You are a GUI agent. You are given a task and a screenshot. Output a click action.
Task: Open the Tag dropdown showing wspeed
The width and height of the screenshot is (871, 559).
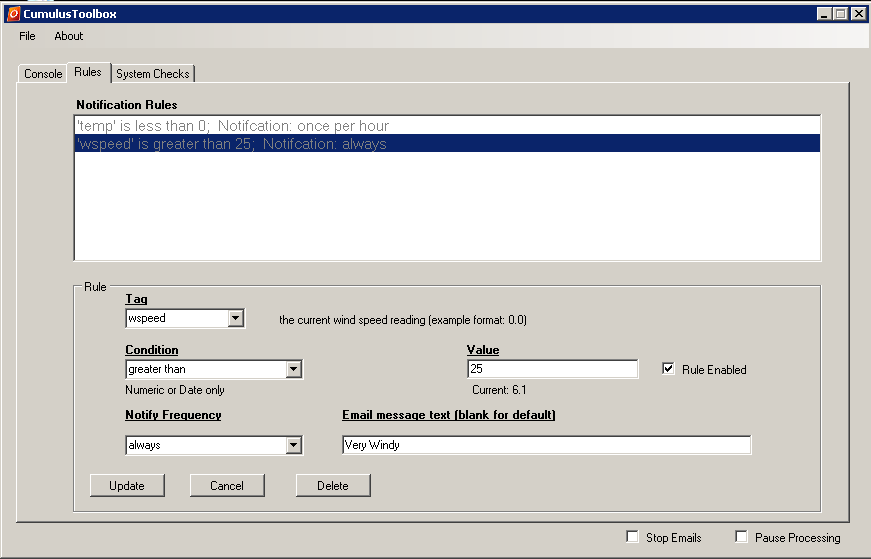pyautogui.click(x=235, y=319)
